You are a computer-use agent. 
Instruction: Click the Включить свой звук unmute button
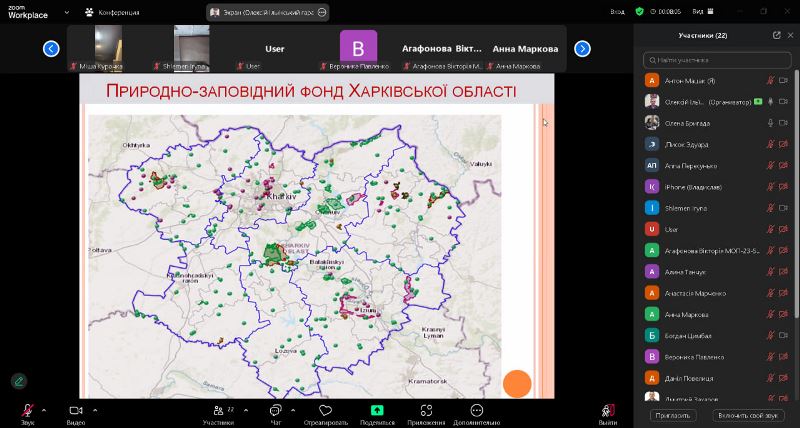coord(747,415)
